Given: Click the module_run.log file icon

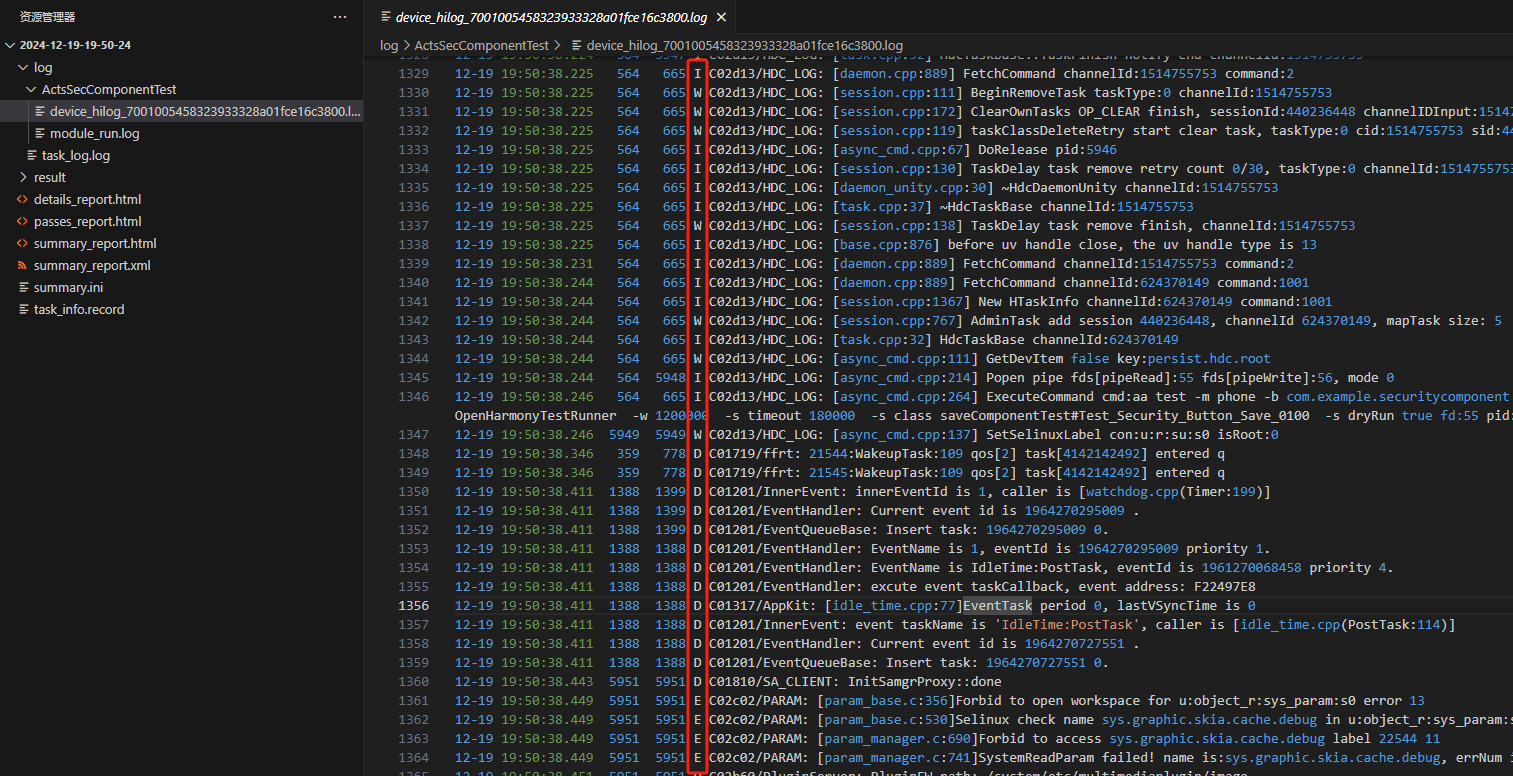Looking at the screenshot, I should 40,134.
